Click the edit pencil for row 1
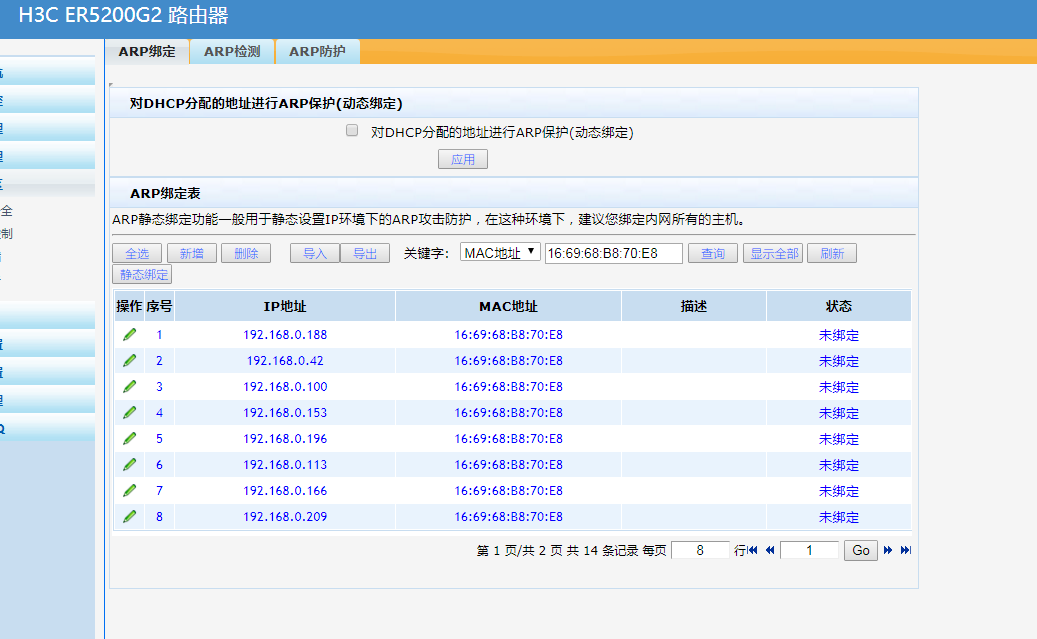Screen dimensions: 1037x639 tap(129, 335)
